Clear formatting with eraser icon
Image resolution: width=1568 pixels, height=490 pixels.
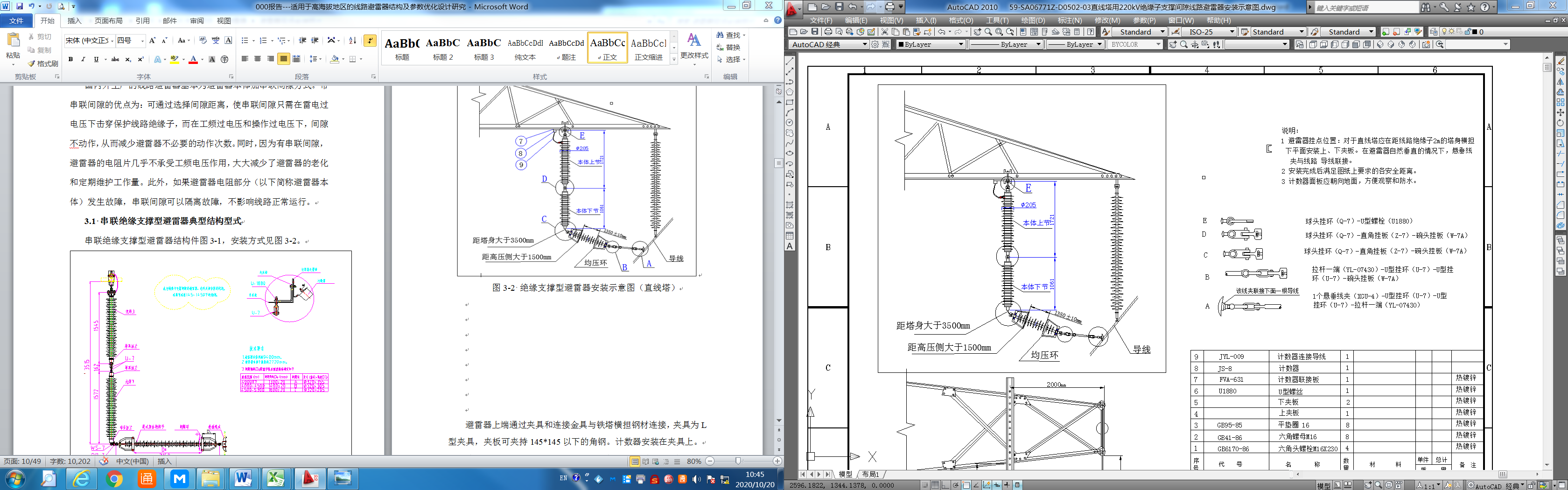(203, 41)
